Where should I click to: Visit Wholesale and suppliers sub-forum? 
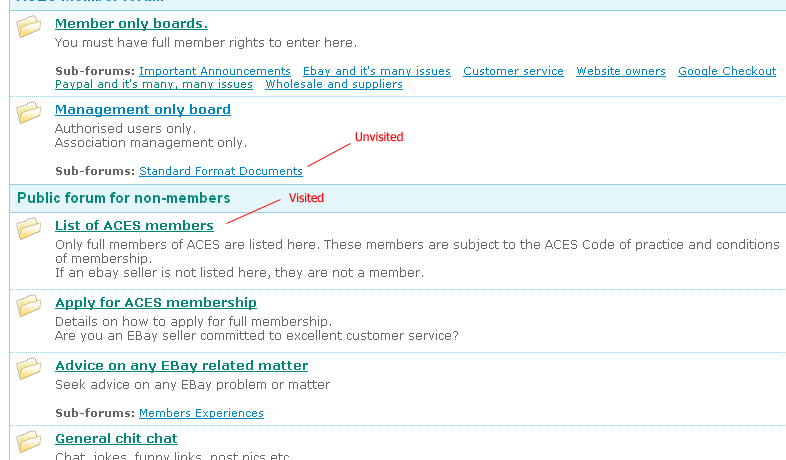[334, 84]
